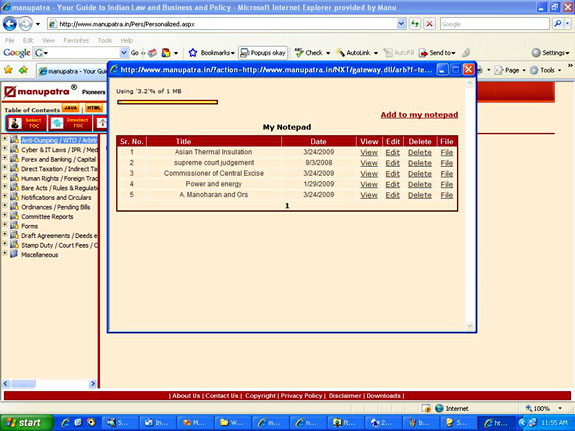Select the Notifications and Circulars tree item

click(x=56, y=197)
